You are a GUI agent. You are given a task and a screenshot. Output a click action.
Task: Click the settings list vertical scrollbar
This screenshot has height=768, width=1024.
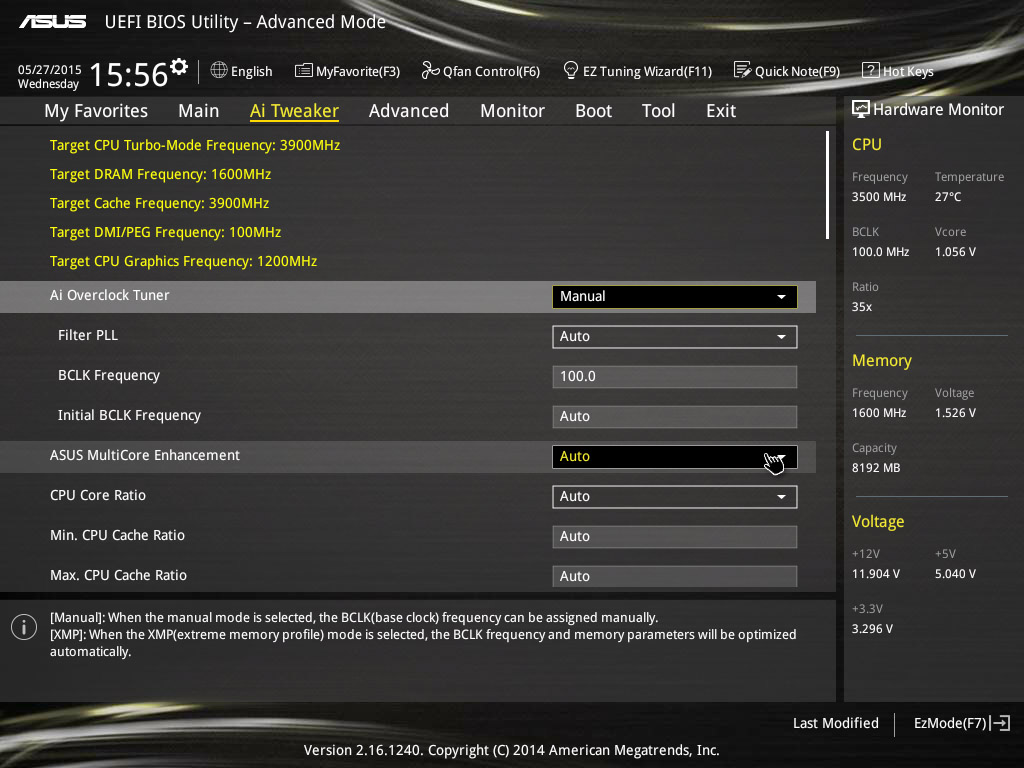click(x=827, y=185)
